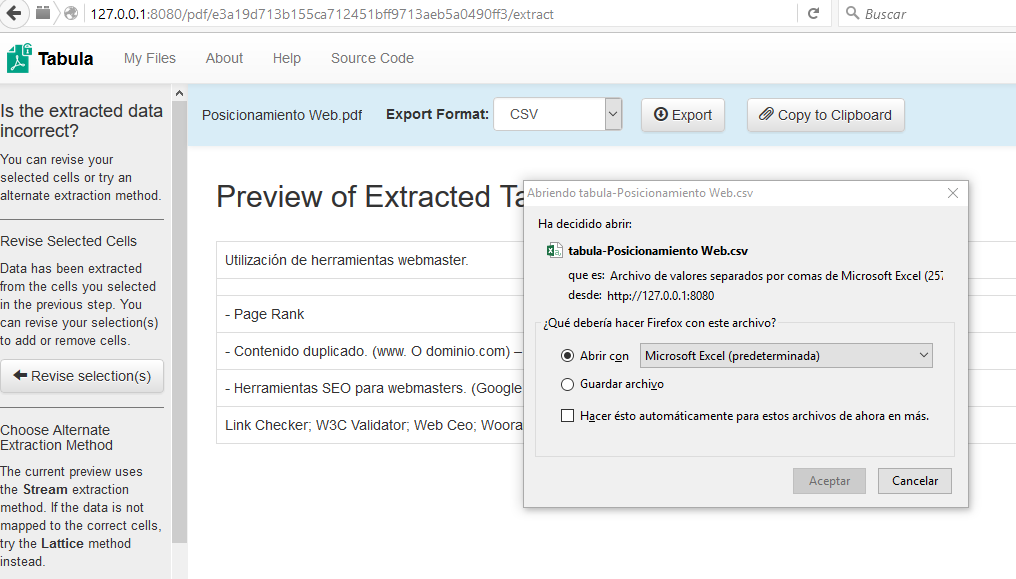Screen dimensions: 1016x579
Task: Click the Cancelar button
Action: pyautogui.click(x=915, y=481)
